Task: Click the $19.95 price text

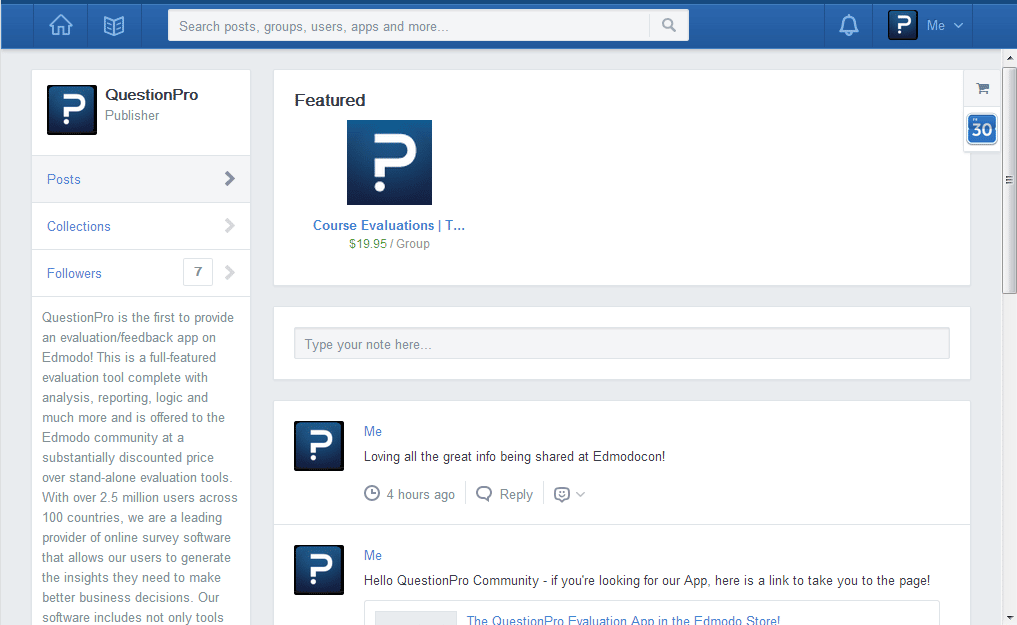Action: click(x=368, y=244)
